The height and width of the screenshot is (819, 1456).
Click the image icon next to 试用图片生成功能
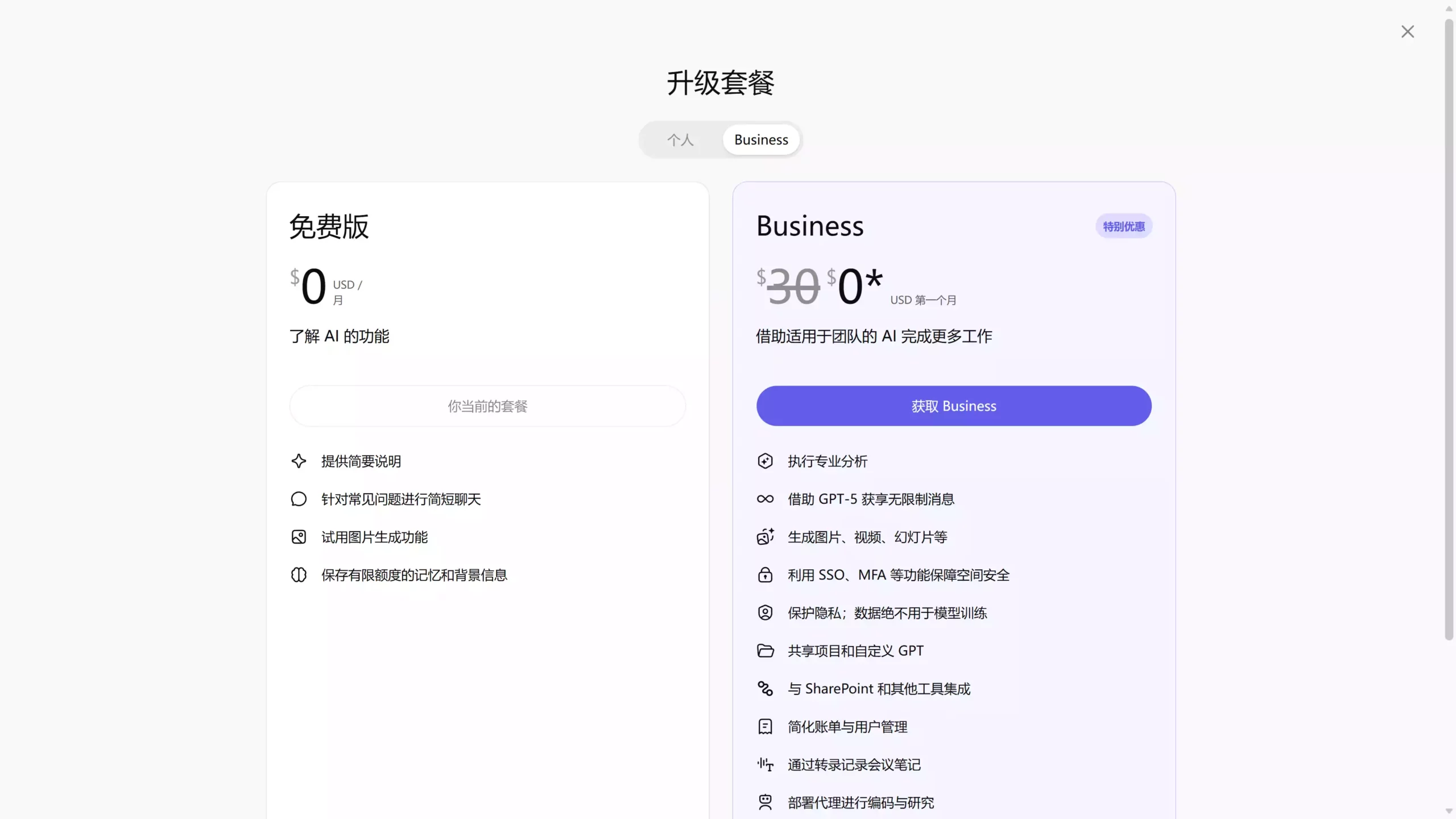coord(299,537)
